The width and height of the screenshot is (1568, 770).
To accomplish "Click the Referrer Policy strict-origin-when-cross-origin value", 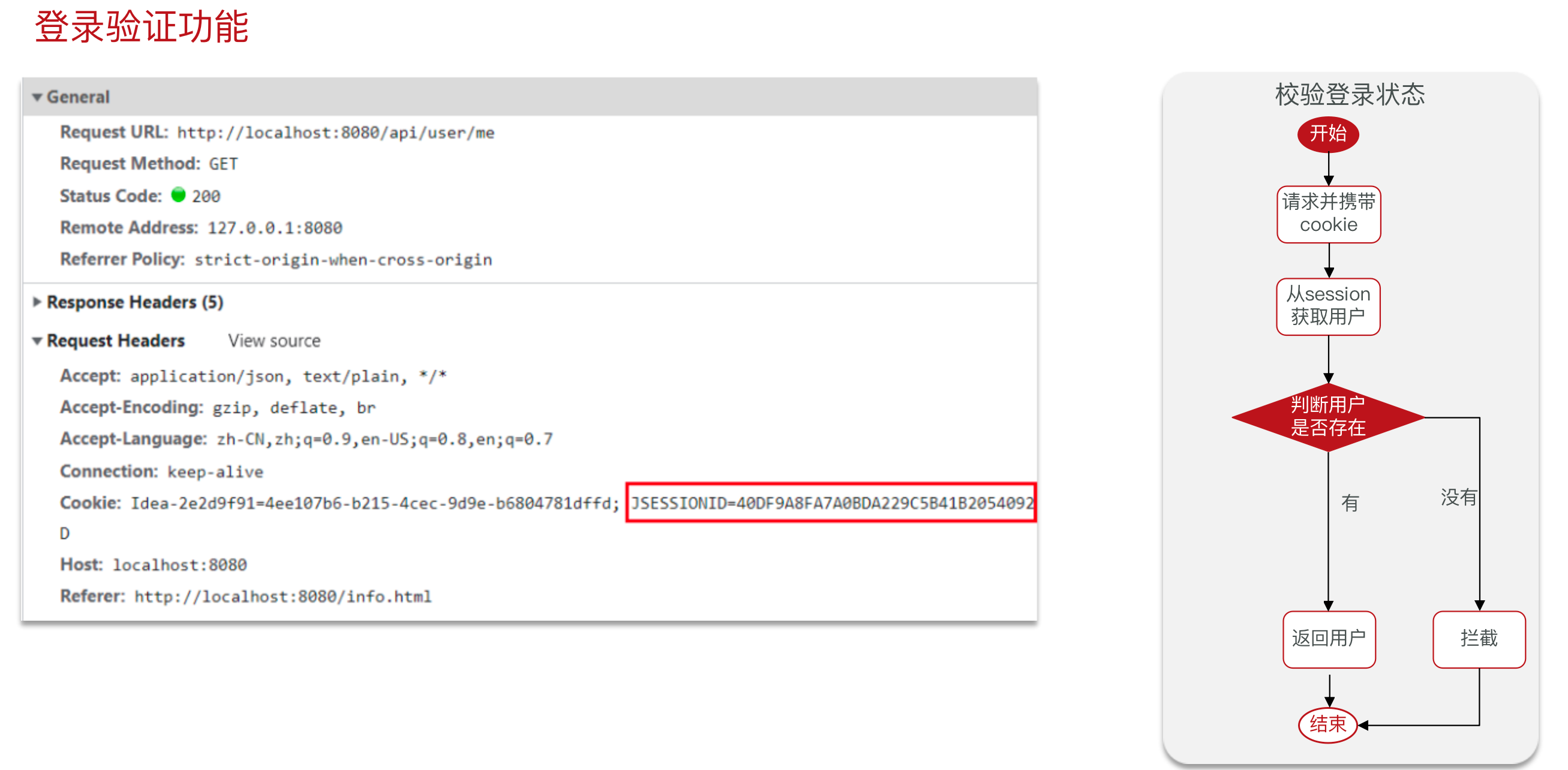I will pos(343,260).
